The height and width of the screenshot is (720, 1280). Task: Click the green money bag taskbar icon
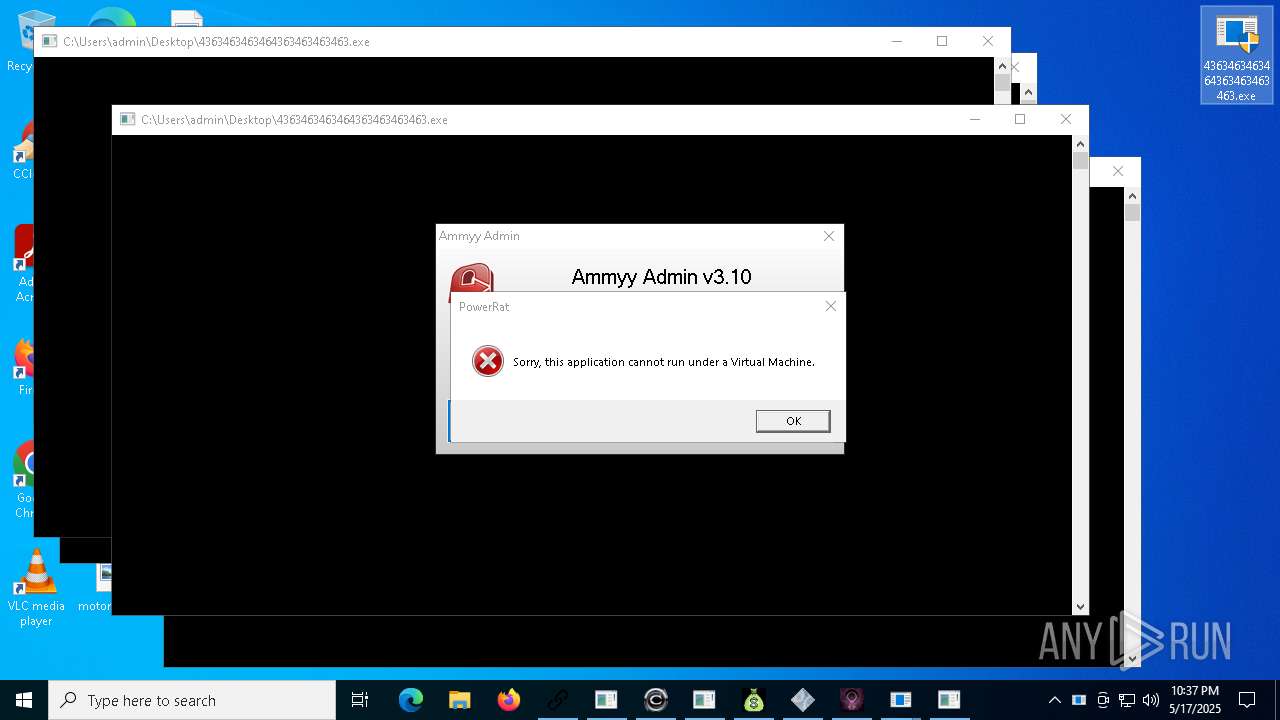tap(754, 700)
